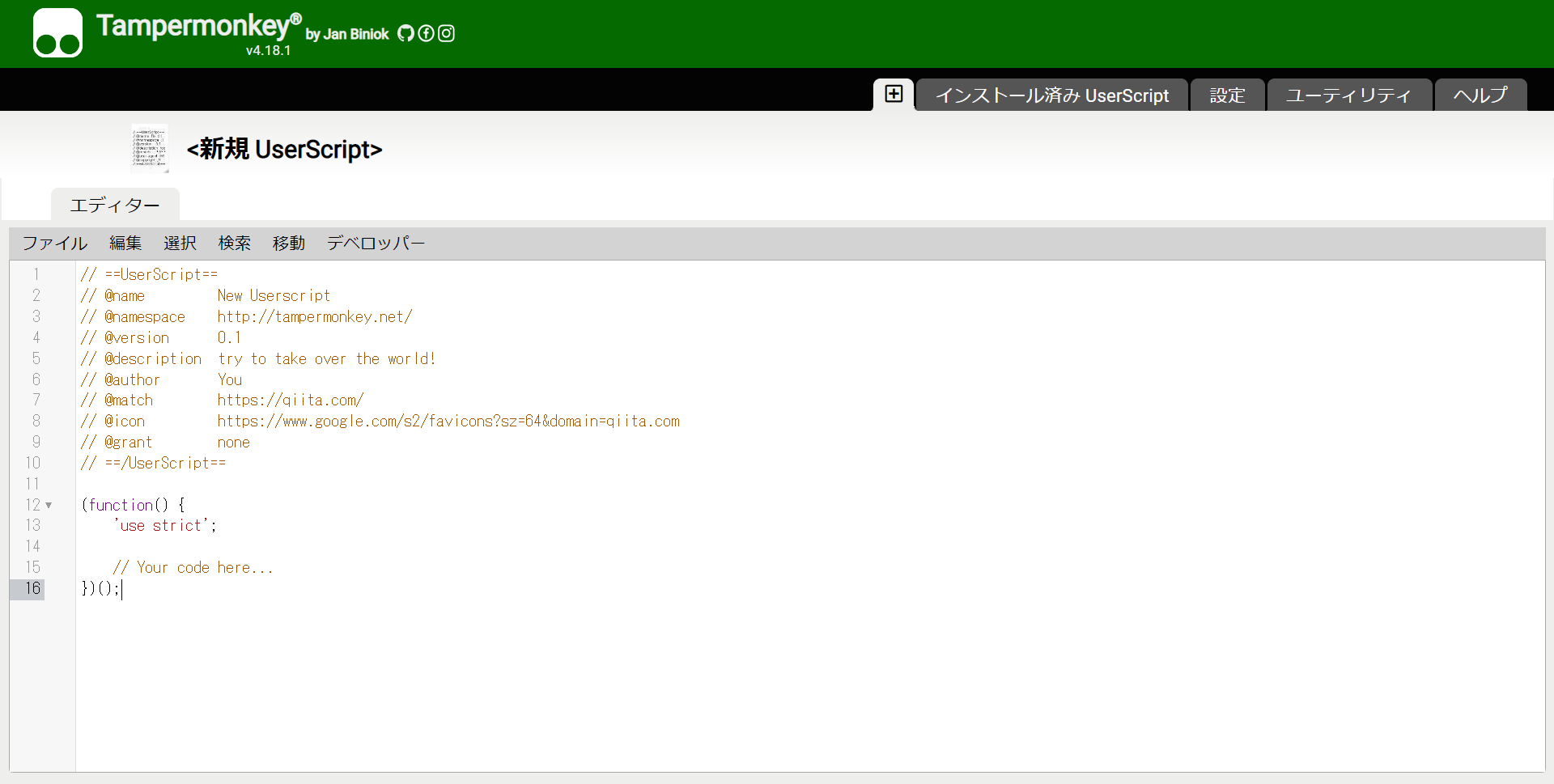The image size is (1554, 784).
Task: Open the GitHub icon in the header
Action: tap(405, 33)
